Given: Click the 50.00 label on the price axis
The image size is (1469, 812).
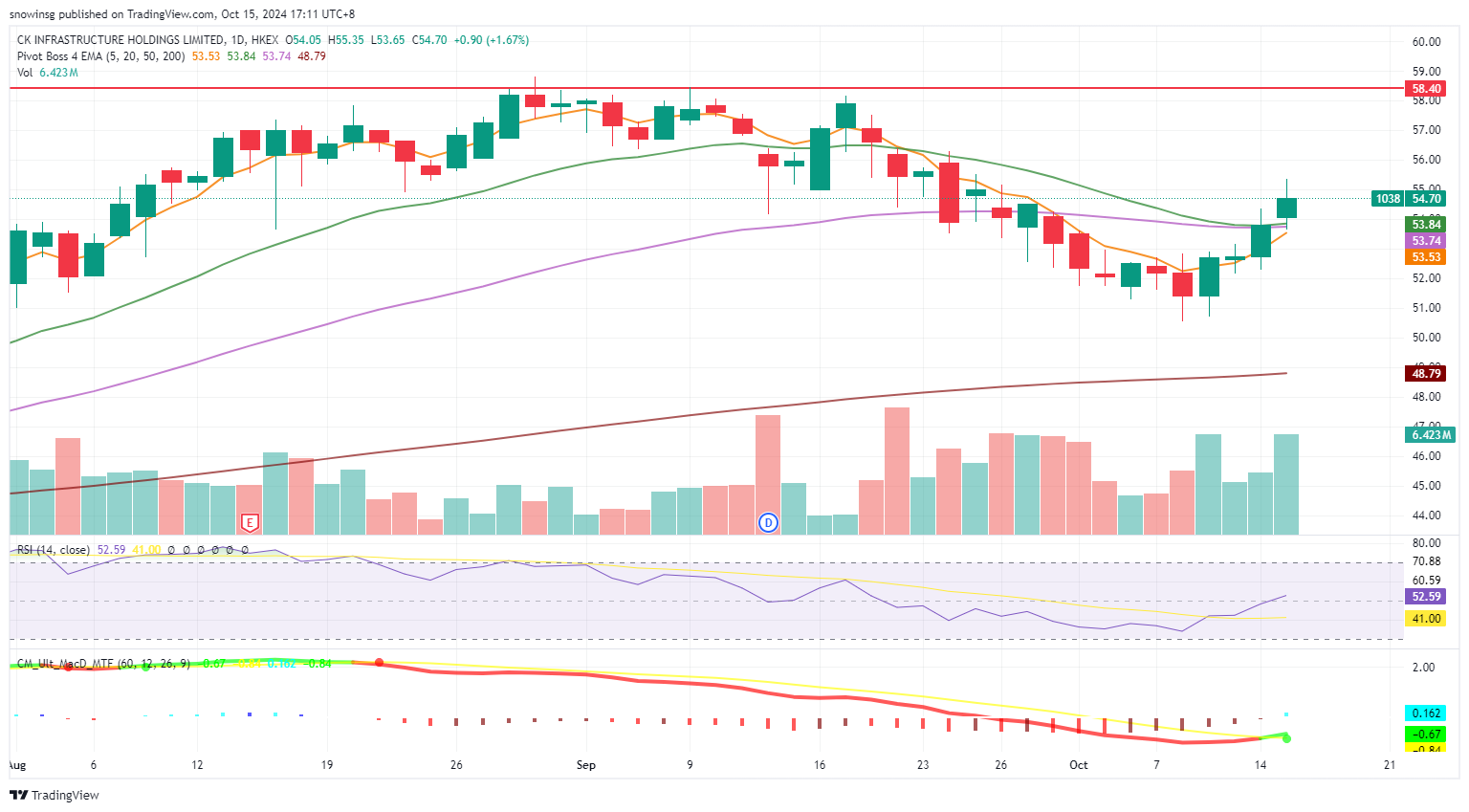Looking at the screenshot, I should pos(1426,338).
